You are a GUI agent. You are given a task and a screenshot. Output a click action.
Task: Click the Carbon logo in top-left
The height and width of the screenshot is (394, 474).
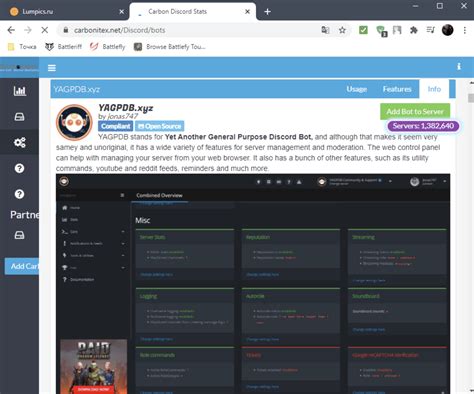coord(19,68)
